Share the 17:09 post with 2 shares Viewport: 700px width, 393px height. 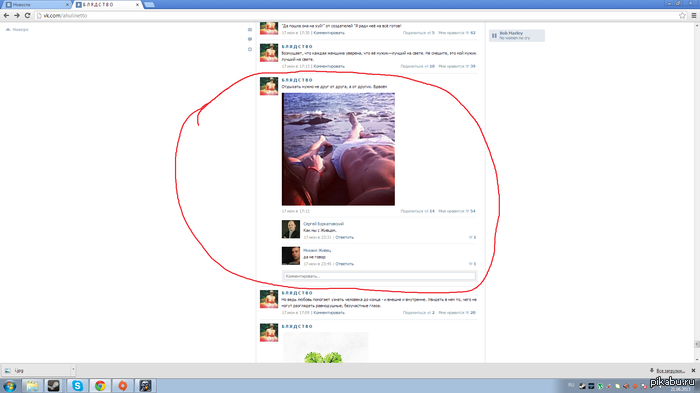[418, 313]
